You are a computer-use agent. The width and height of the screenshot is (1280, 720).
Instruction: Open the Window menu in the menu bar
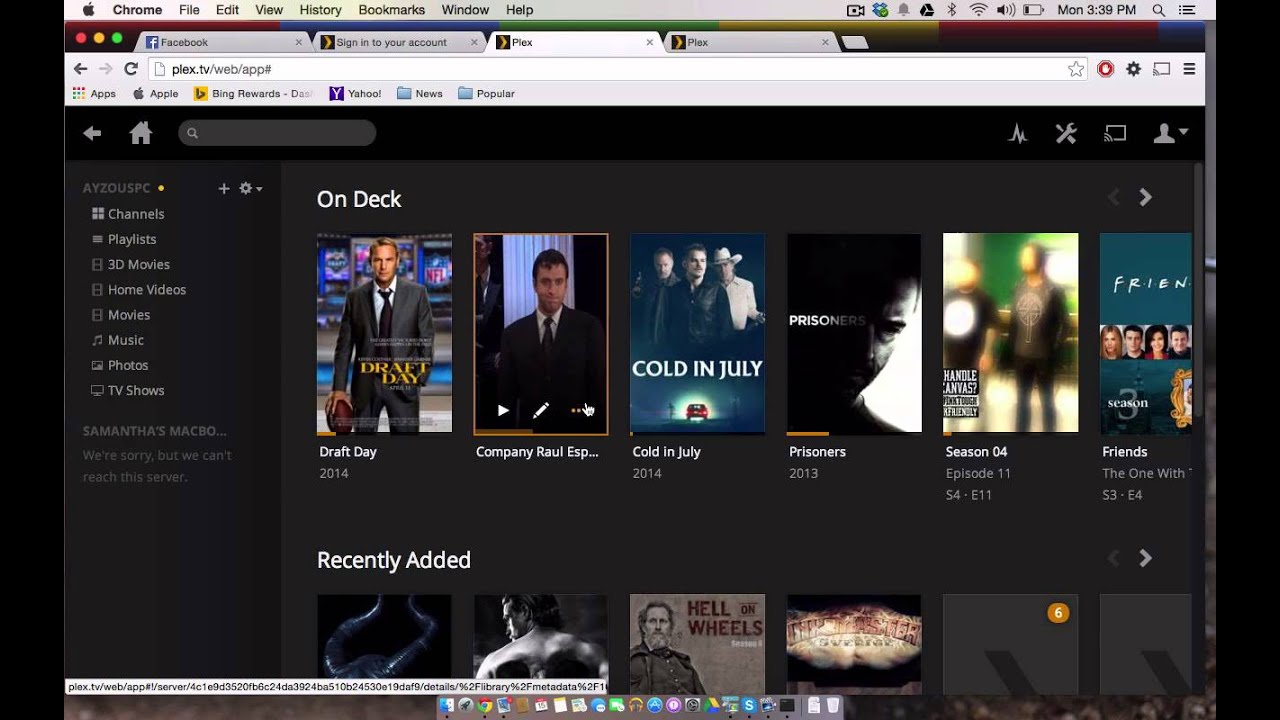click(x=465, y=10)
